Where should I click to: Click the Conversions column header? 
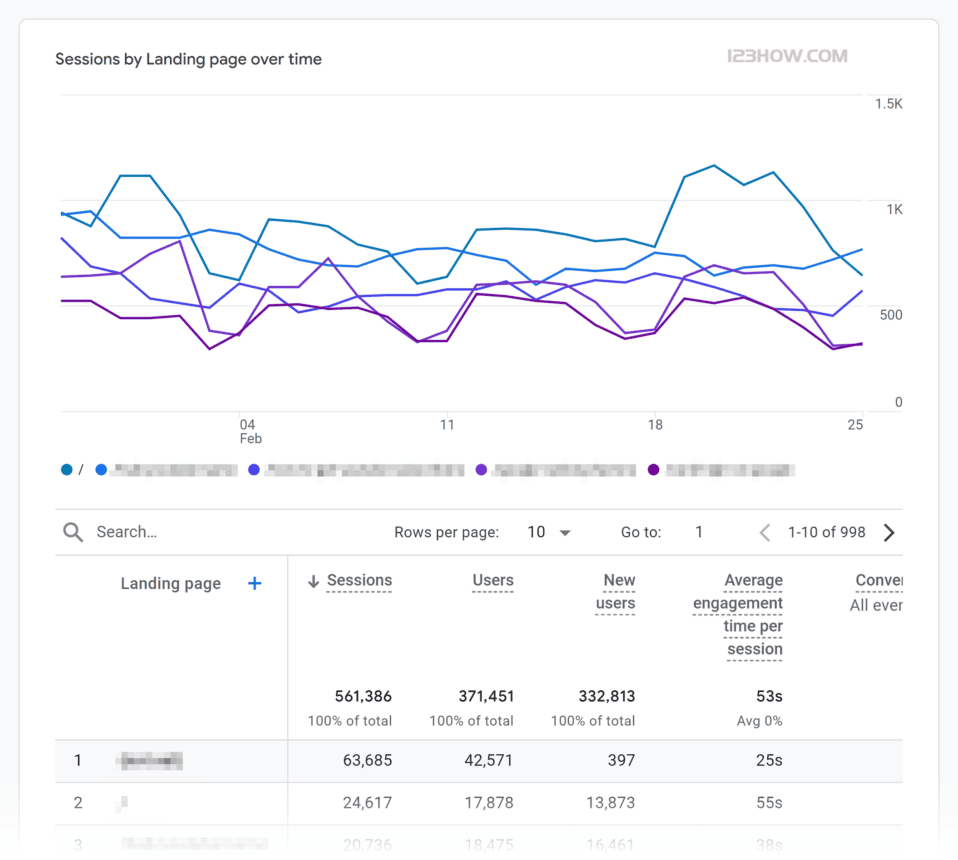[x=878, y=580]
